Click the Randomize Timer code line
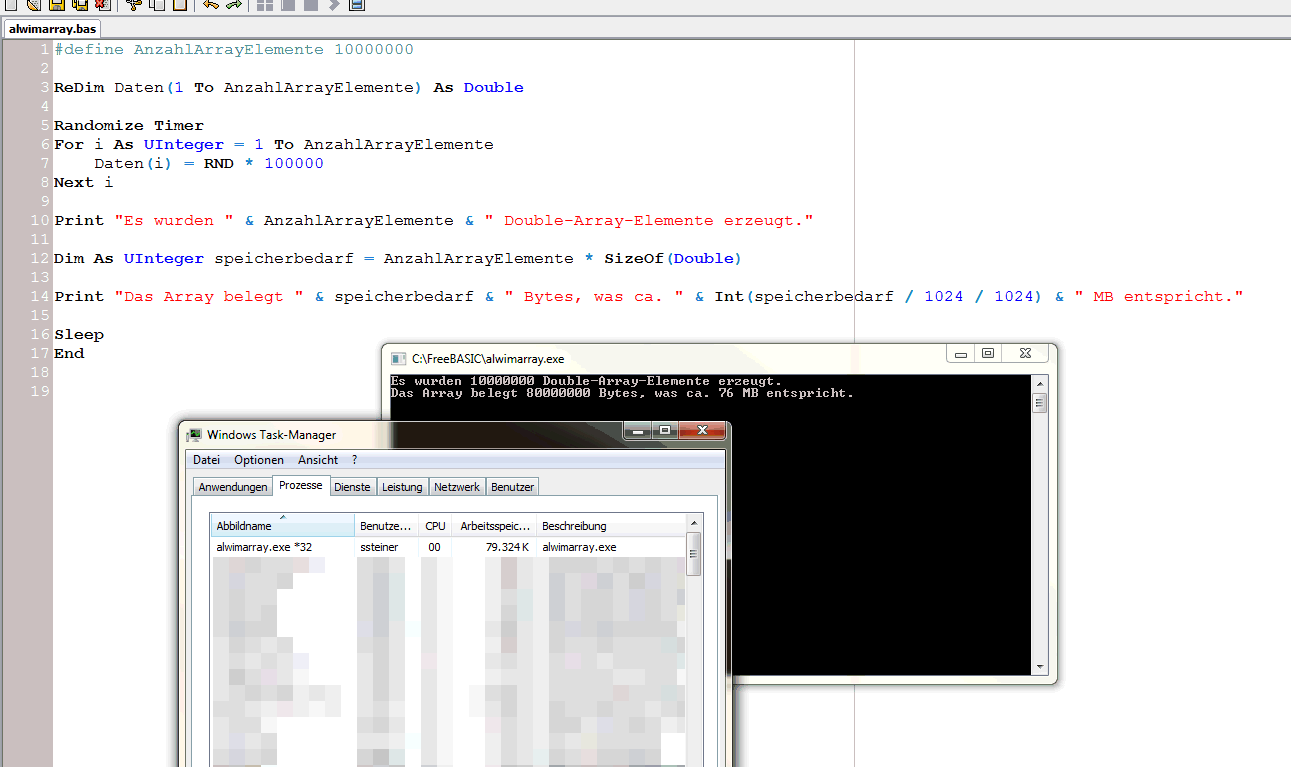The height and width of the screenshot is (767, 1291). pos(129,125)
